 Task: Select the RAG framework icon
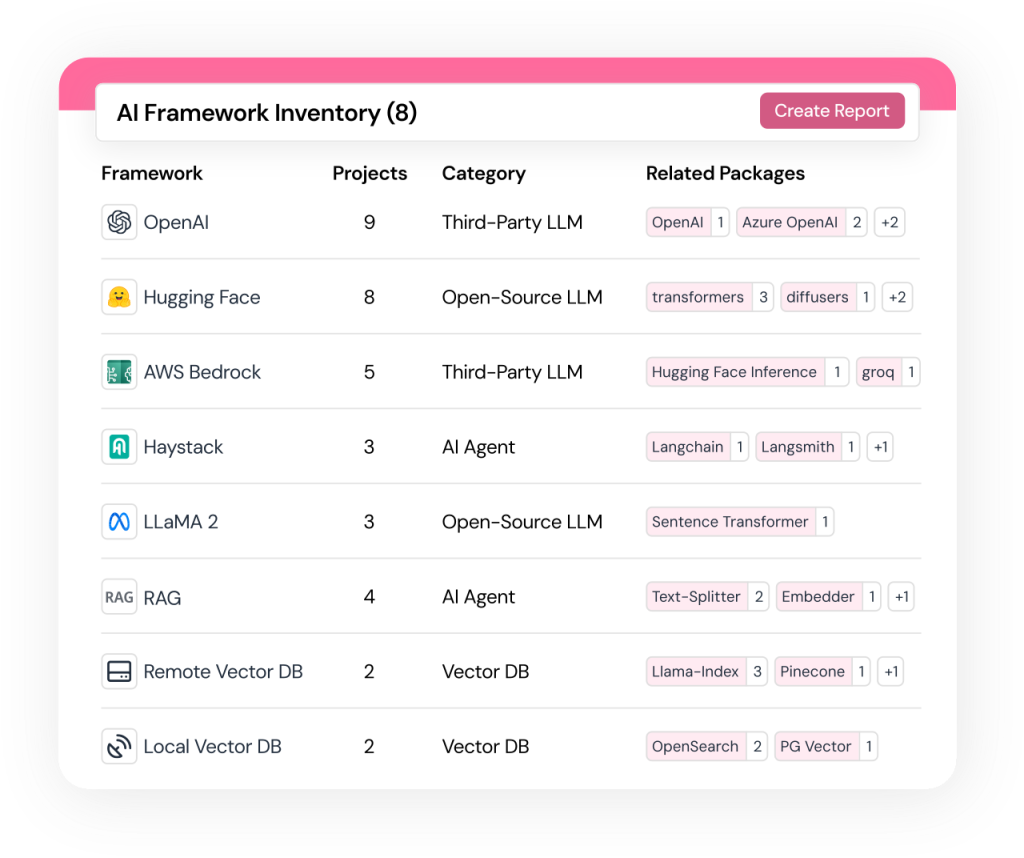[x=119, y=597]
